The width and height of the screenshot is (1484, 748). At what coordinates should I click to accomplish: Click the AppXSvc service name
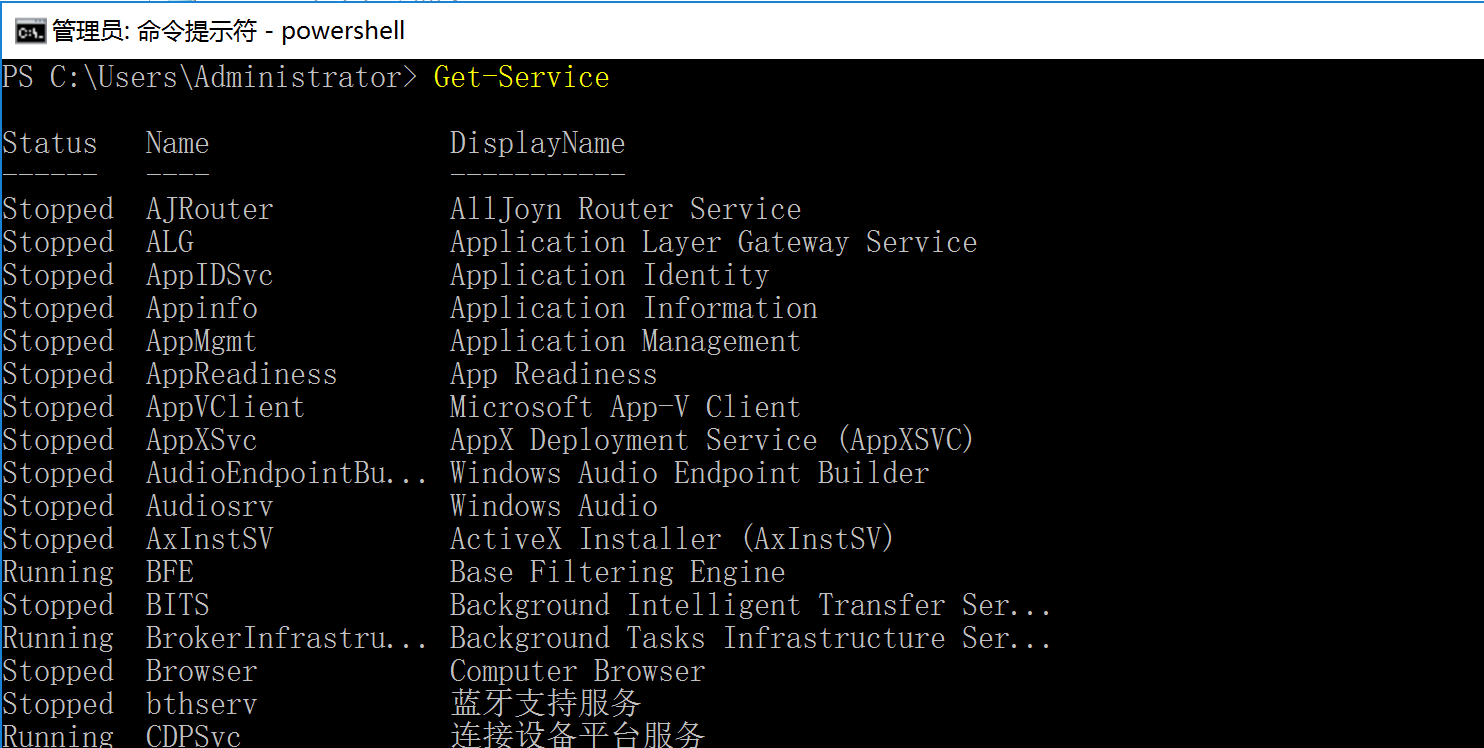point(201,441)
